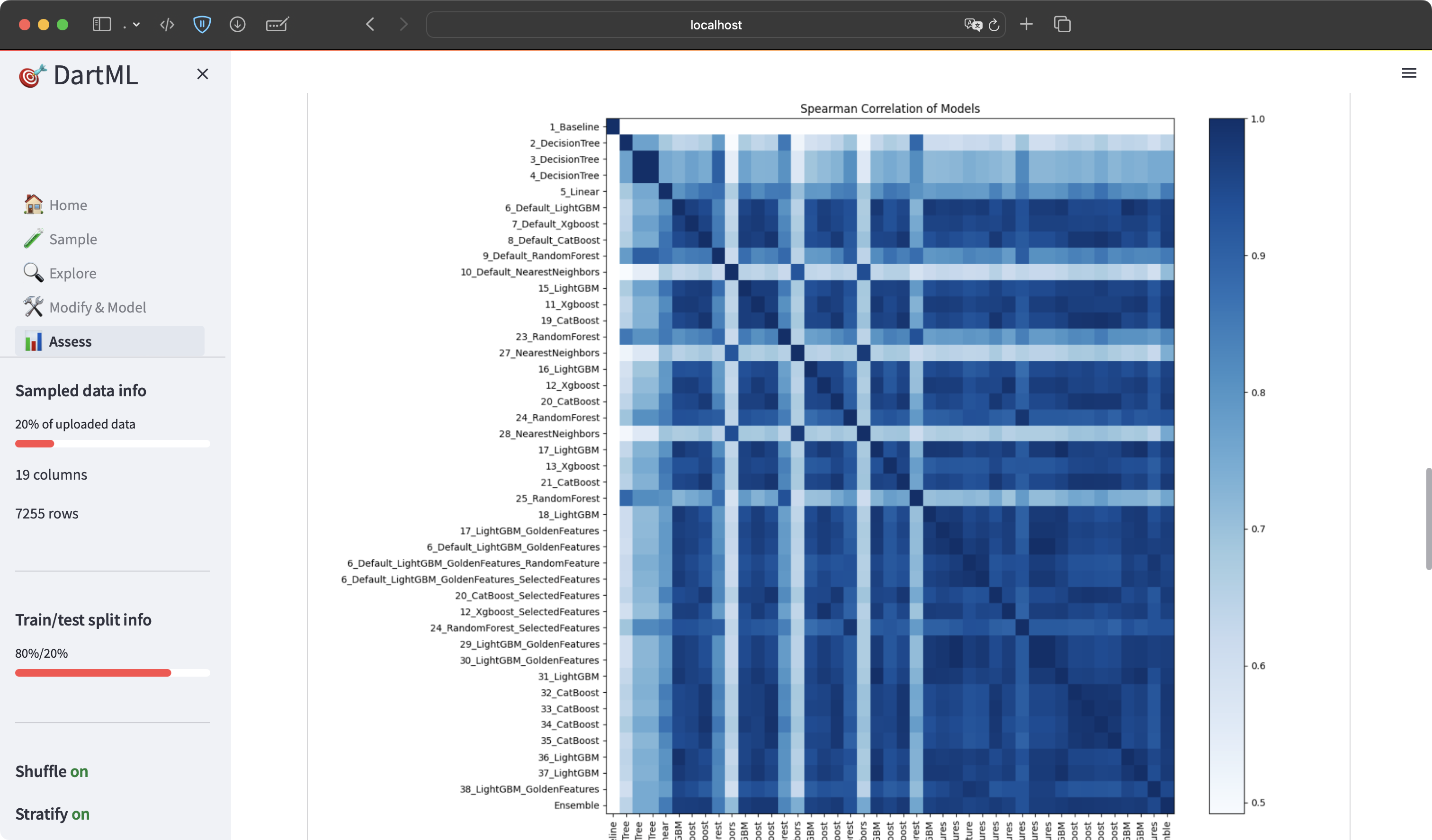Click the 10_Default_NearestNeighbors row label
This screenshot has height=840, width=1432.
click(530, 272)
